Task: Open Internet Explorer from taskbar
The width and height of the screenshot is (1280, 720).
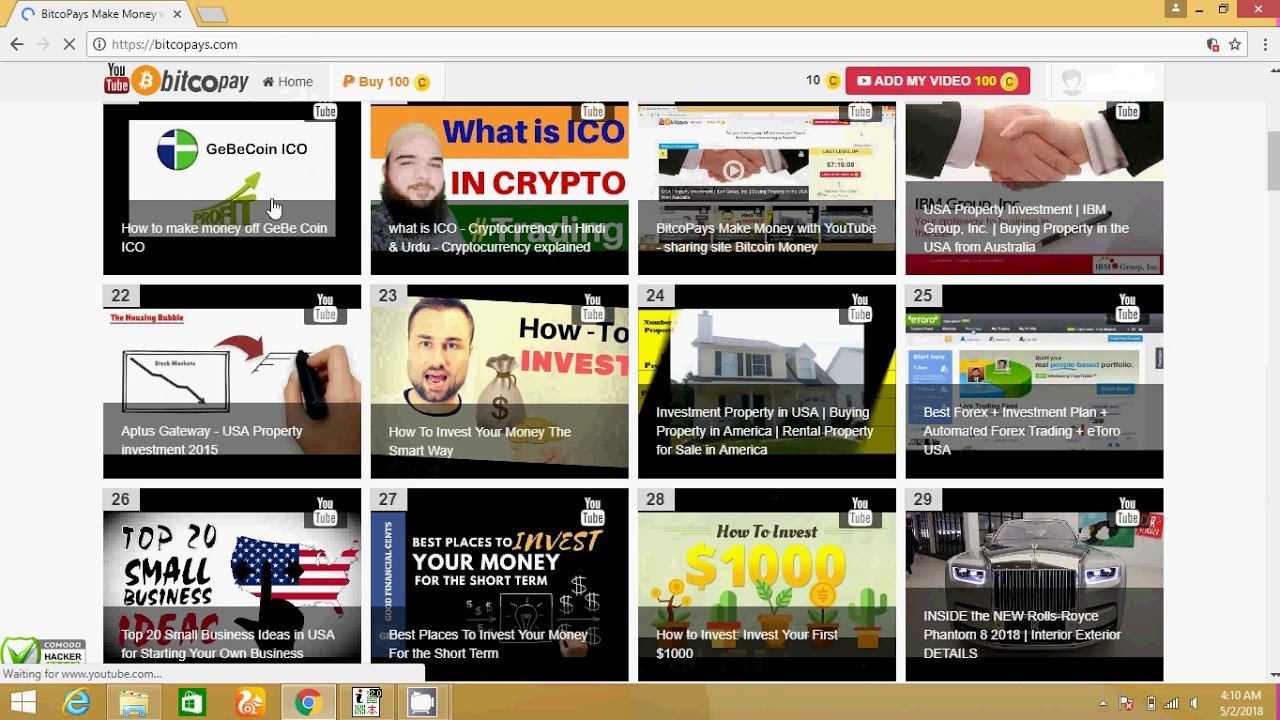Action: (76, 703)
